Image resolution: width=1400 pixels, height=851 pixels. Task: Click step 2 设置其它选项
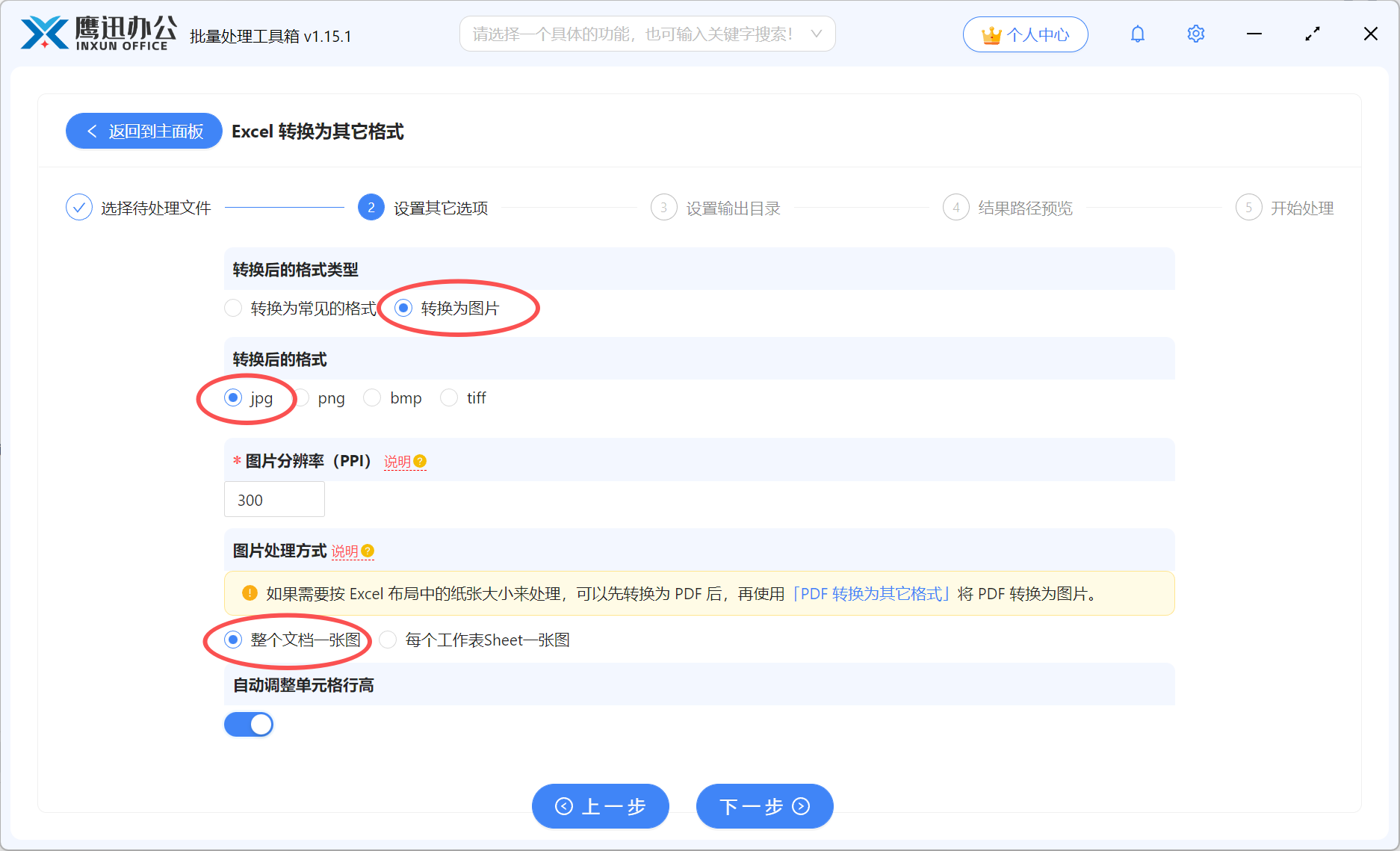(423, 208)
